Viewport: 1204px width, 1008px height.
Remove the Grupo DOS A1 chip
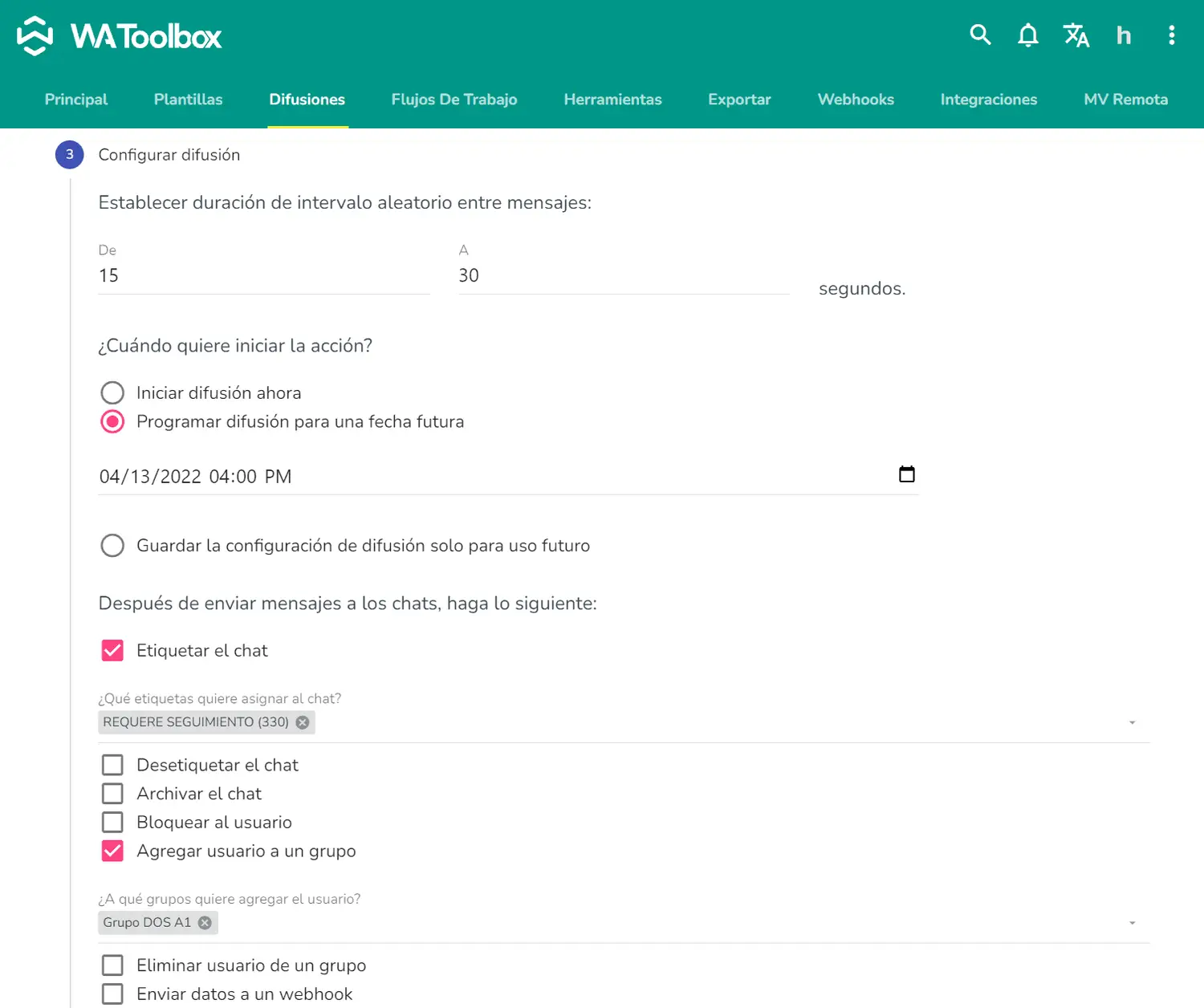(205, 923)
